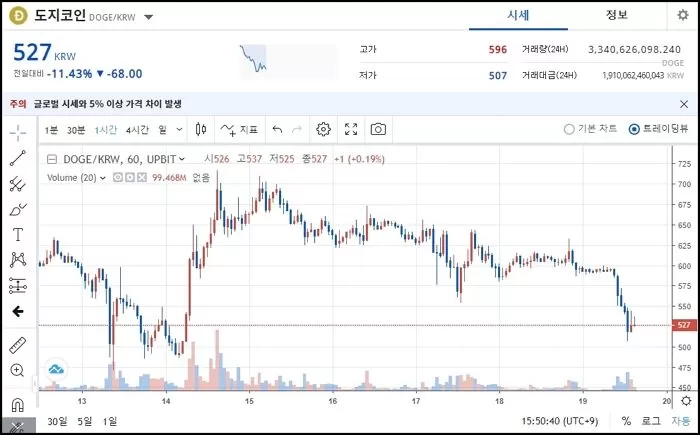Image resolution: width=700 pixels, height=435 pixels.
Task: Dismiss the 주의 price difference warning banner
Action: (x=683, y=103)
